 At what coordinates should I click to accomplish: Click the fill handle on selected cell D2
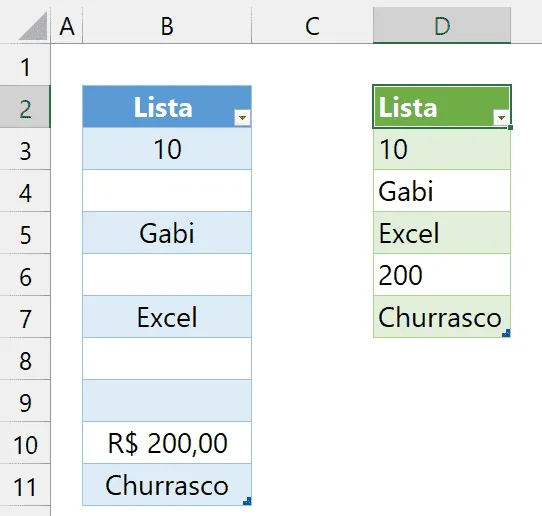click(x=511, y=128)
